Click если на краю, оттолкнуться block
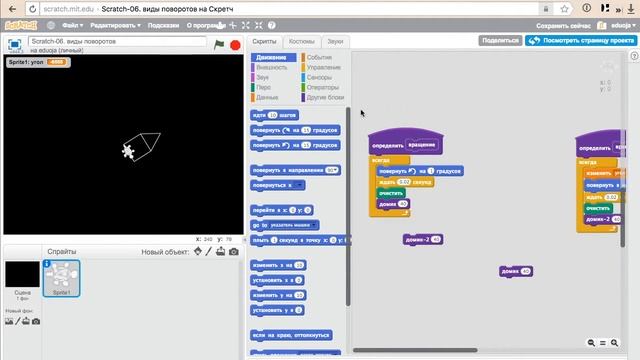 pyautogui.click(x=291, y=335)
